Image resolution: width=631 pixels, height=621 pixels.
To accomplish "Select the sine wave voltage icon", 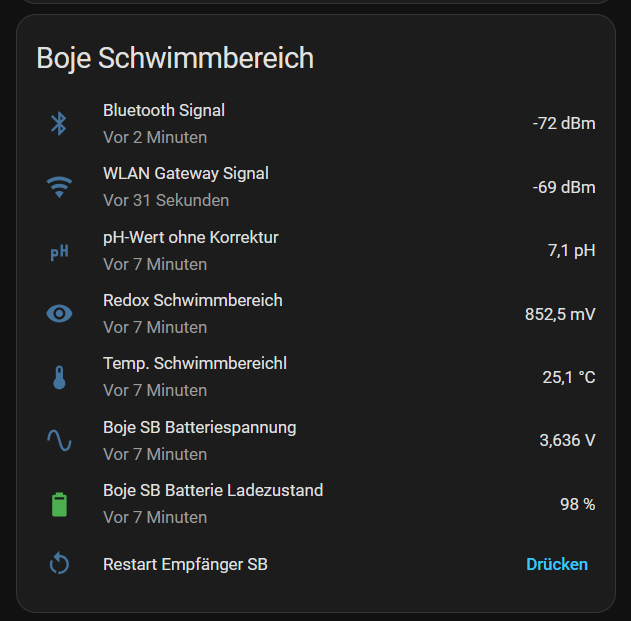I will (x=59, y=440).
